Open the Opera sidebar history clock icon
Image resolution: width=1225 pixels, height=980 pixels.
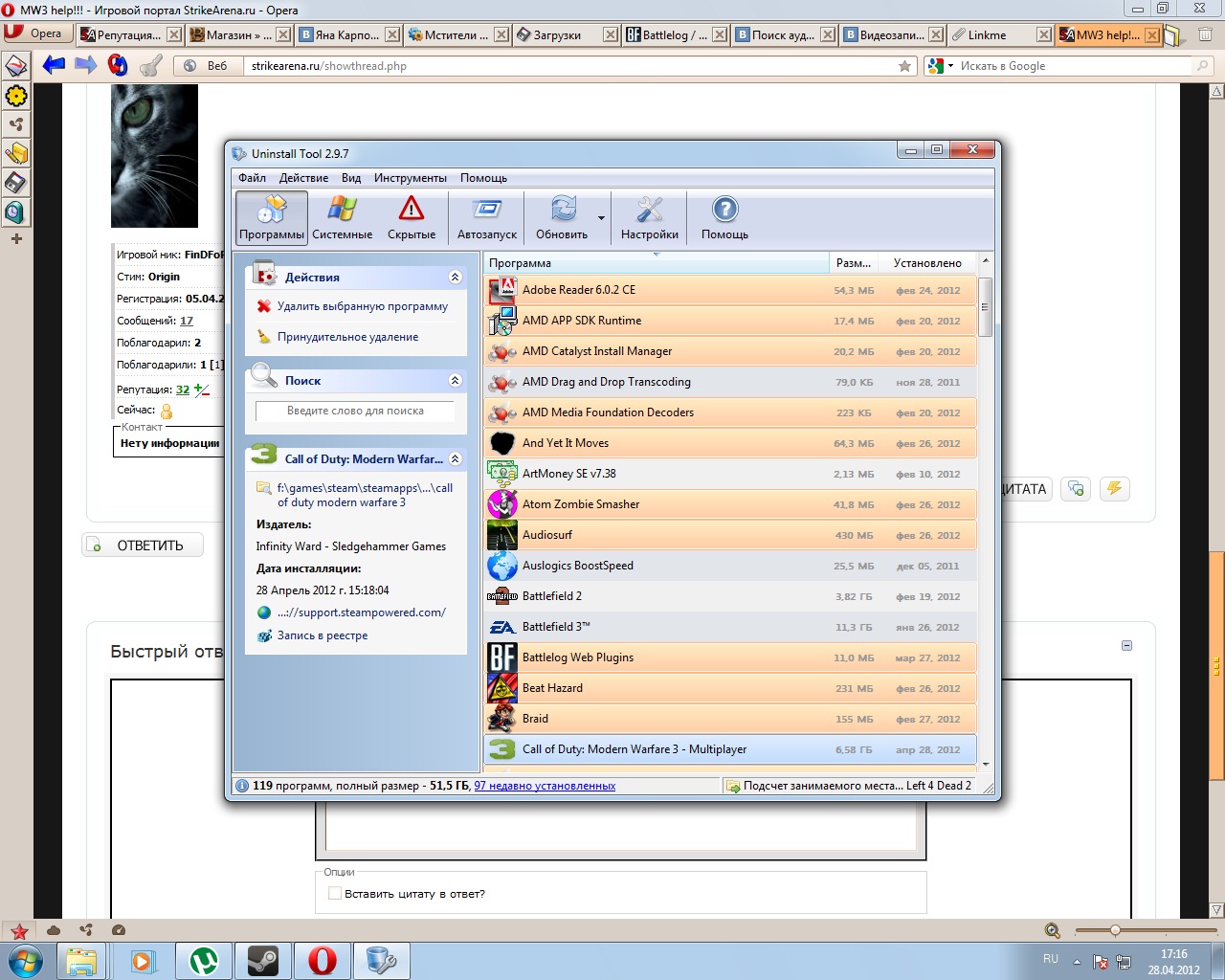click(16, 212)
